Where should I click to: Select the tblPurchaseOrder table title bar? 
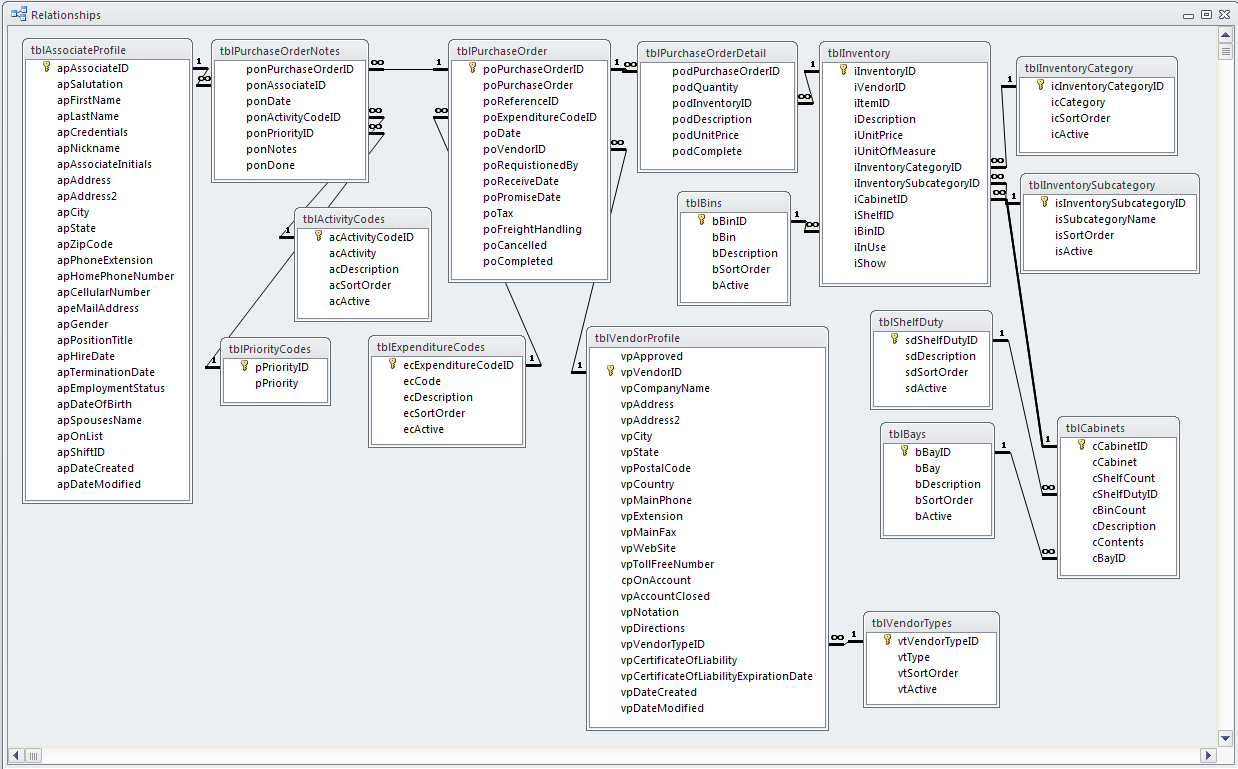(530, 48)
